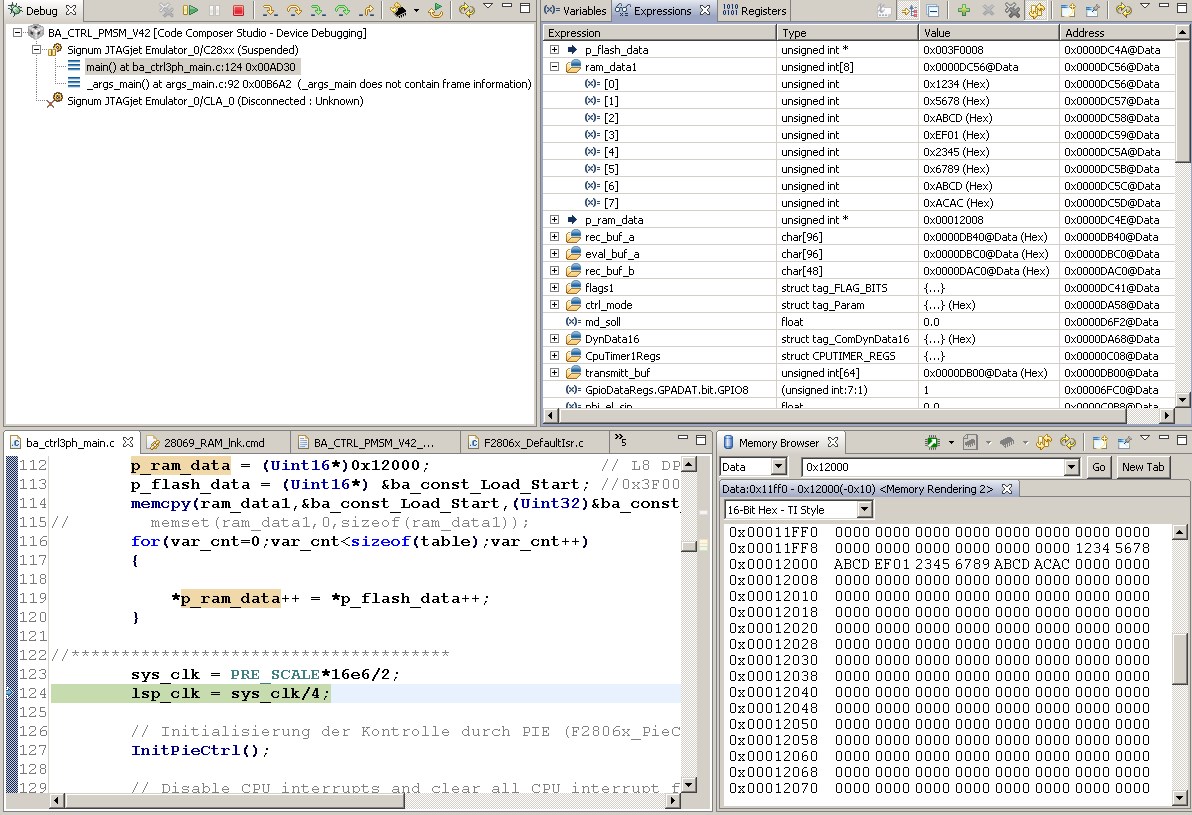Close the ba_ctrl3ph_main.c editor tab
The image size is (1192, 815).
tap(128, 442)
